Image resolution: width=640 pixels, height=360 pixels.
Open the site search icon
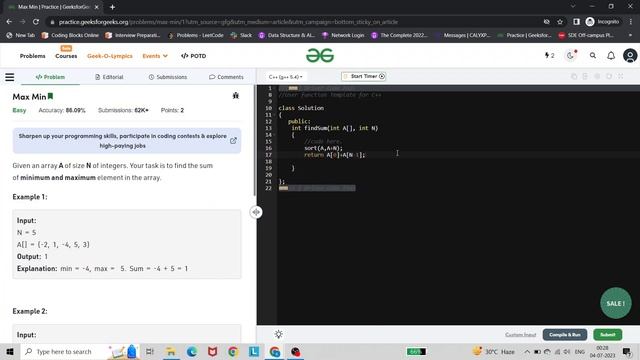pyautogui.click(x=593, y=56)
